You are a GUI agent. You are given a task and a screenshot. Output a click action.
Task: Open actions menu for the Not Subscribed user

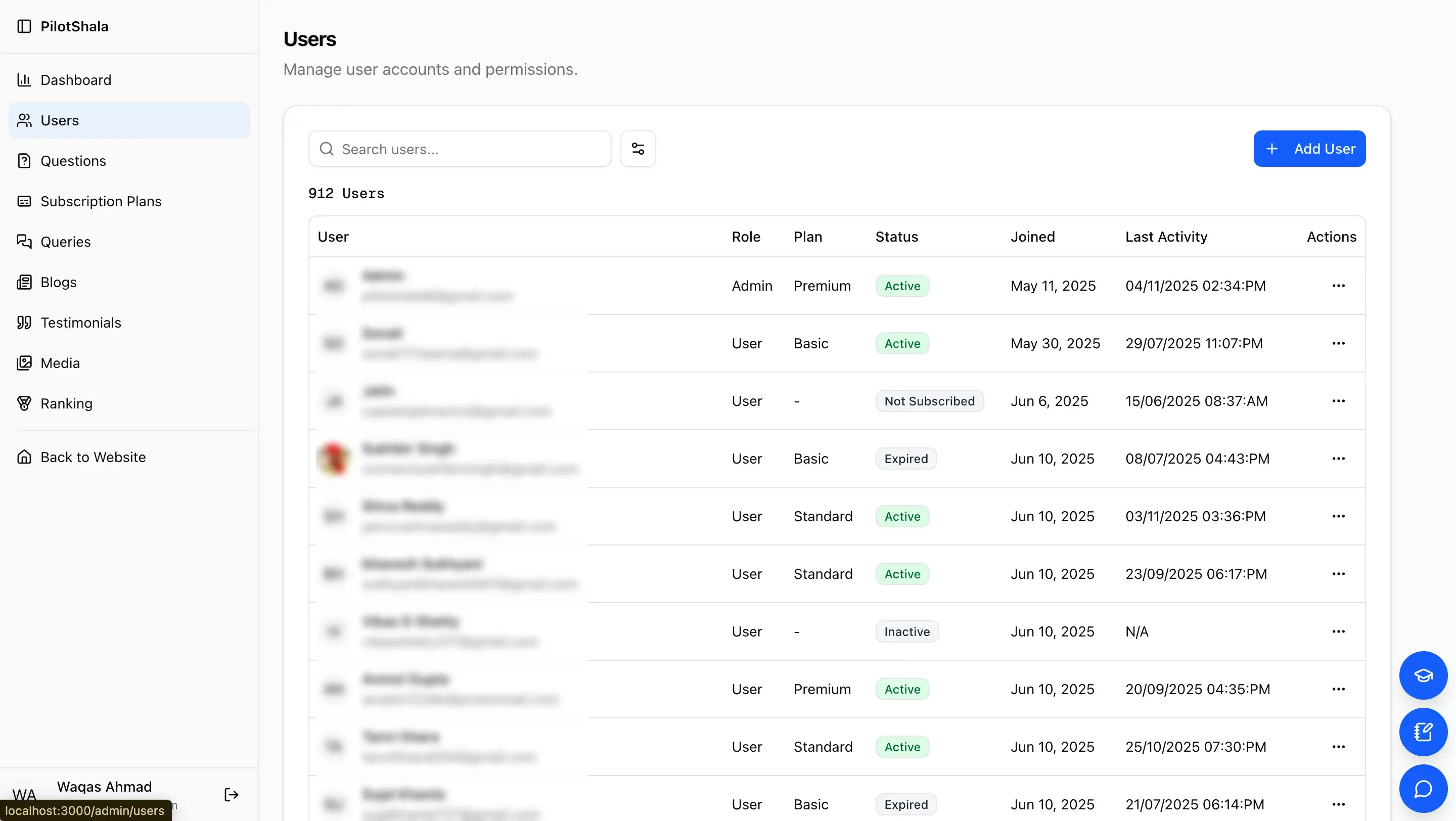1338,400
